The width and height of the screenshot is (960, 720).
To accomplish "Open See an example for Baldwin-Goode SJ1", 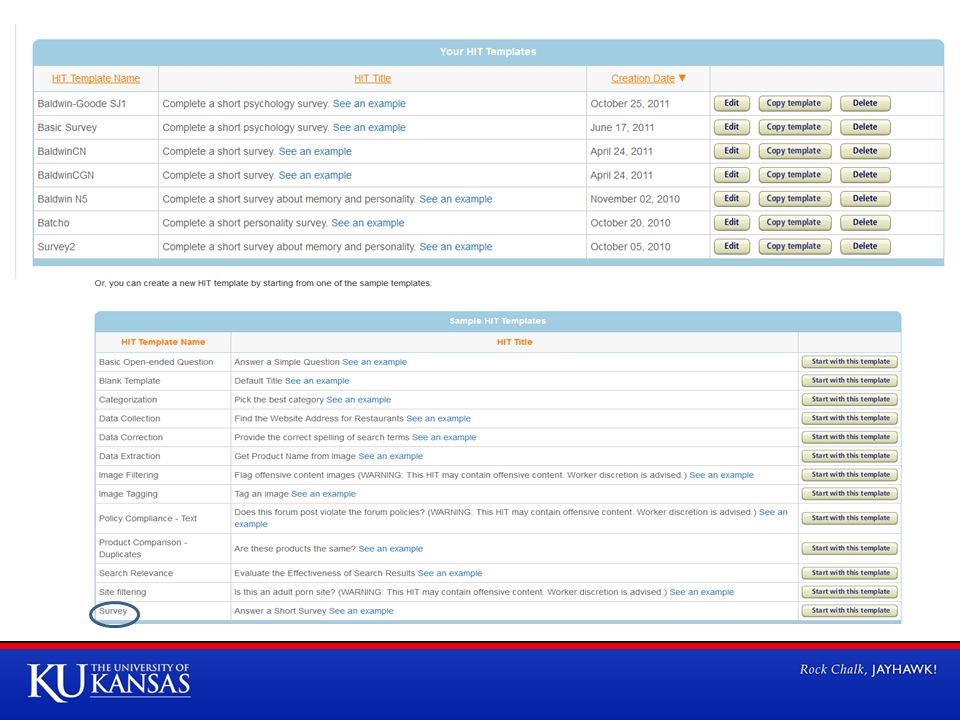I will click(369, 104).
